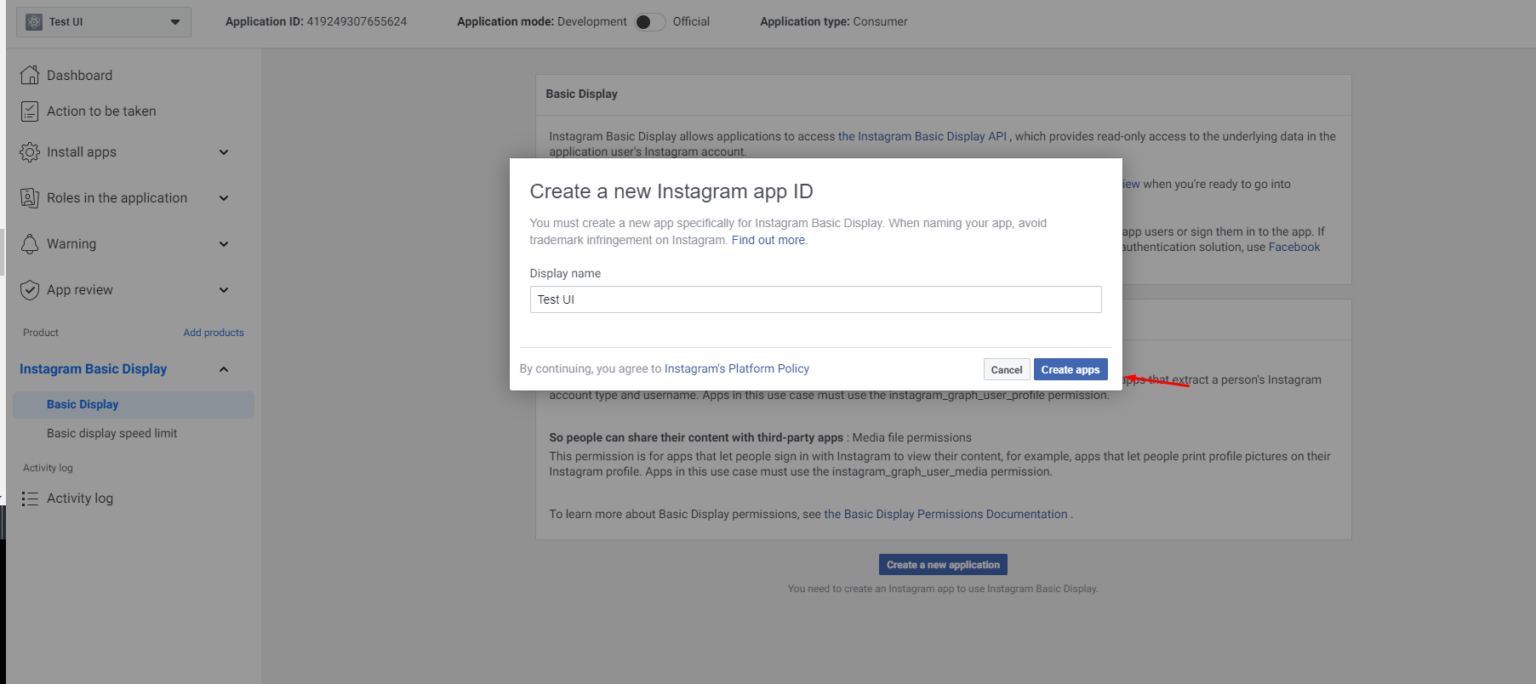The image size is (1536, 684).
Task: Click the Roles in the application icon
Action: pyautogui.click(x=28, y=197)
